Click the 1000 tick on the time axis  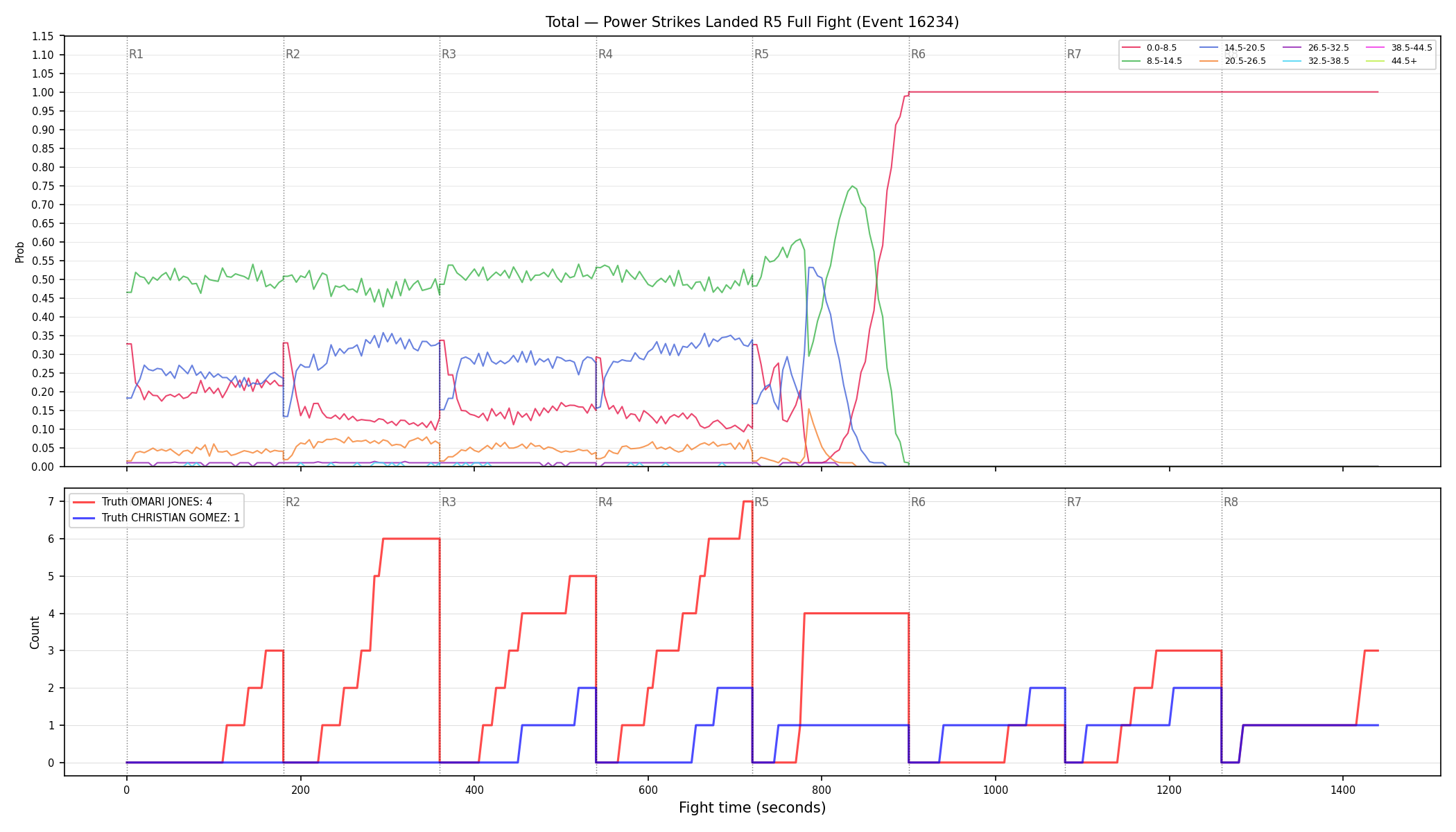(x=996, y=790)
